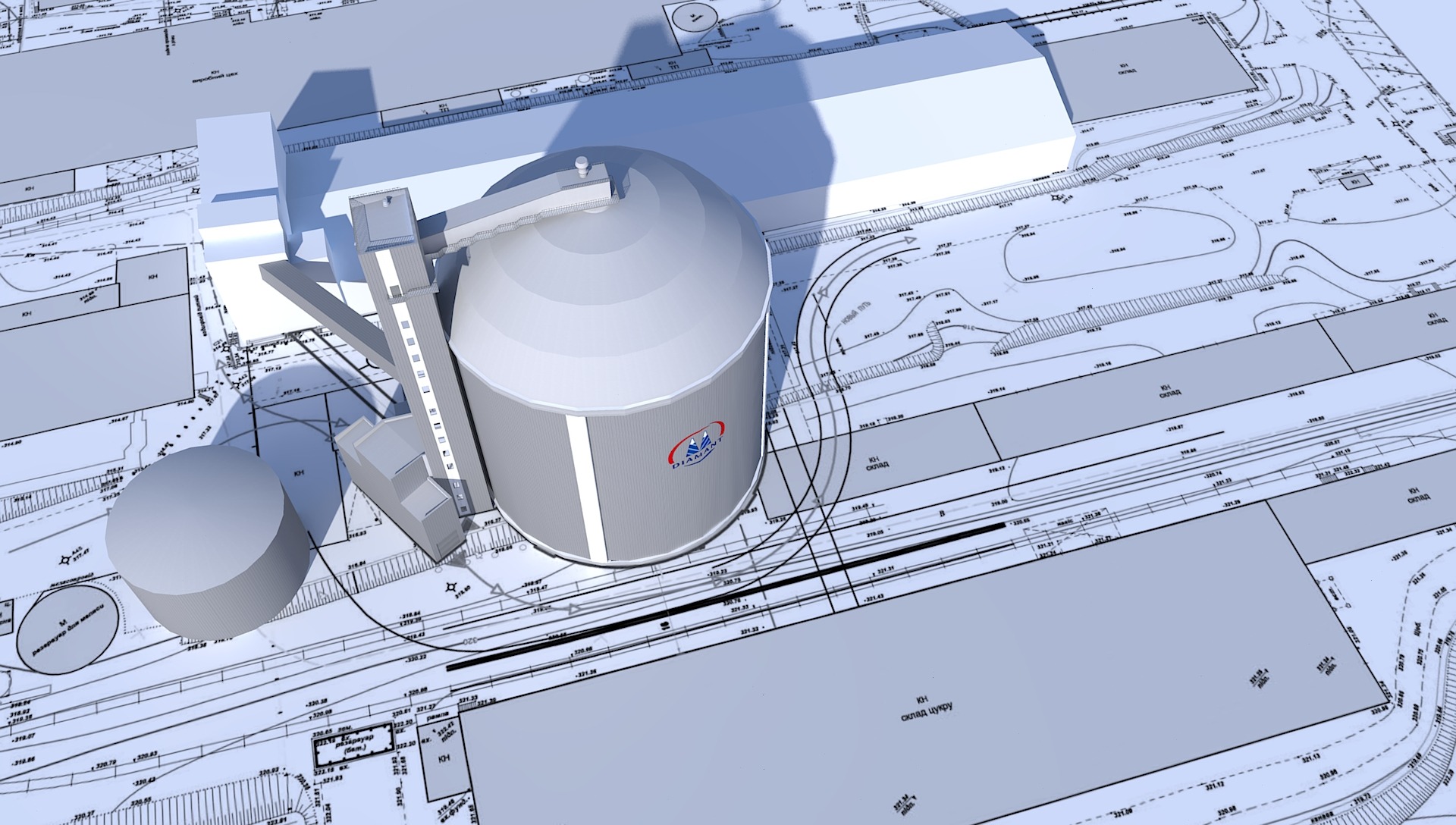Click the survey marker symbol below the elevator base
Screen dimensions: 1456x825
(x=452, y=588)
